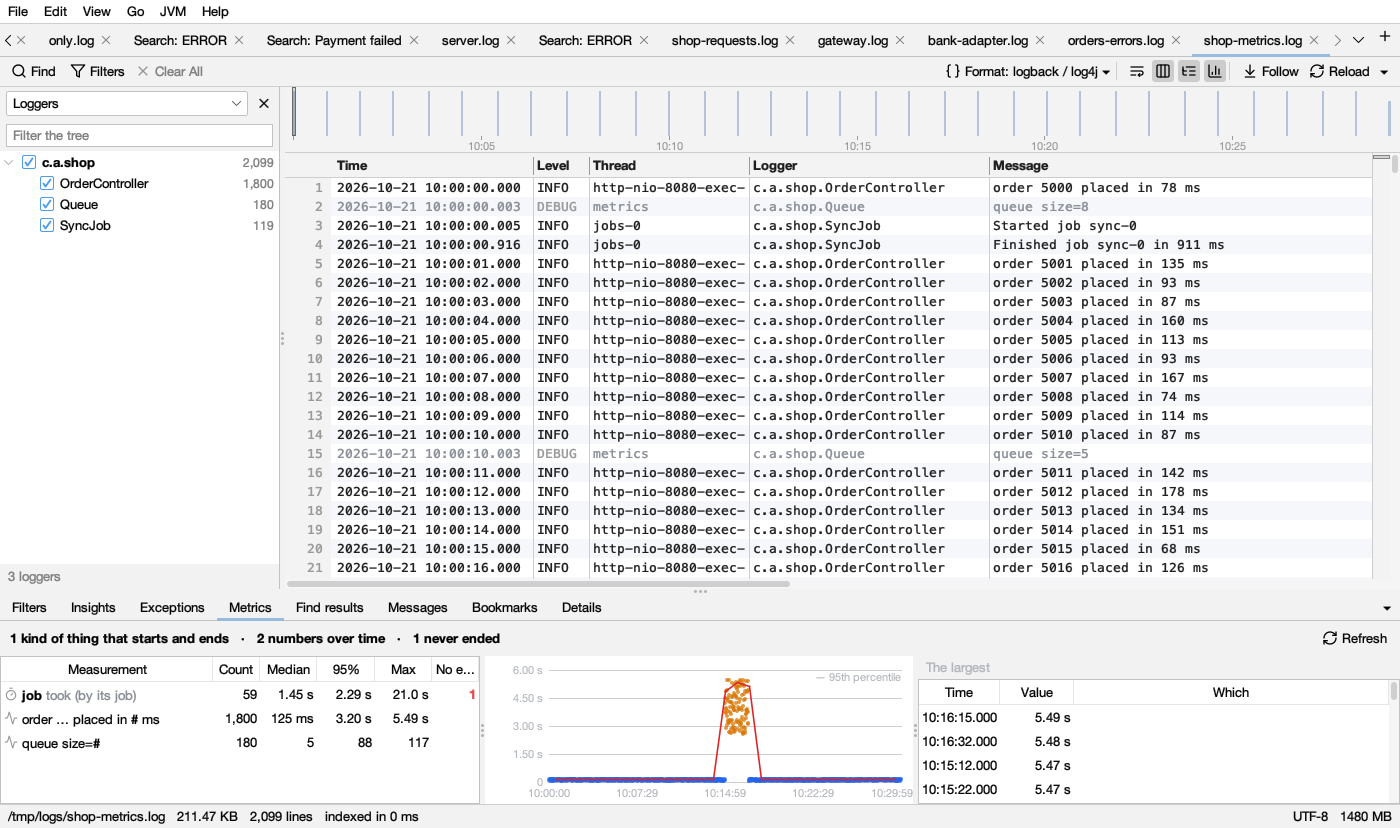Select the 10:16:15.000 row in The largest

click(1153, 717)
